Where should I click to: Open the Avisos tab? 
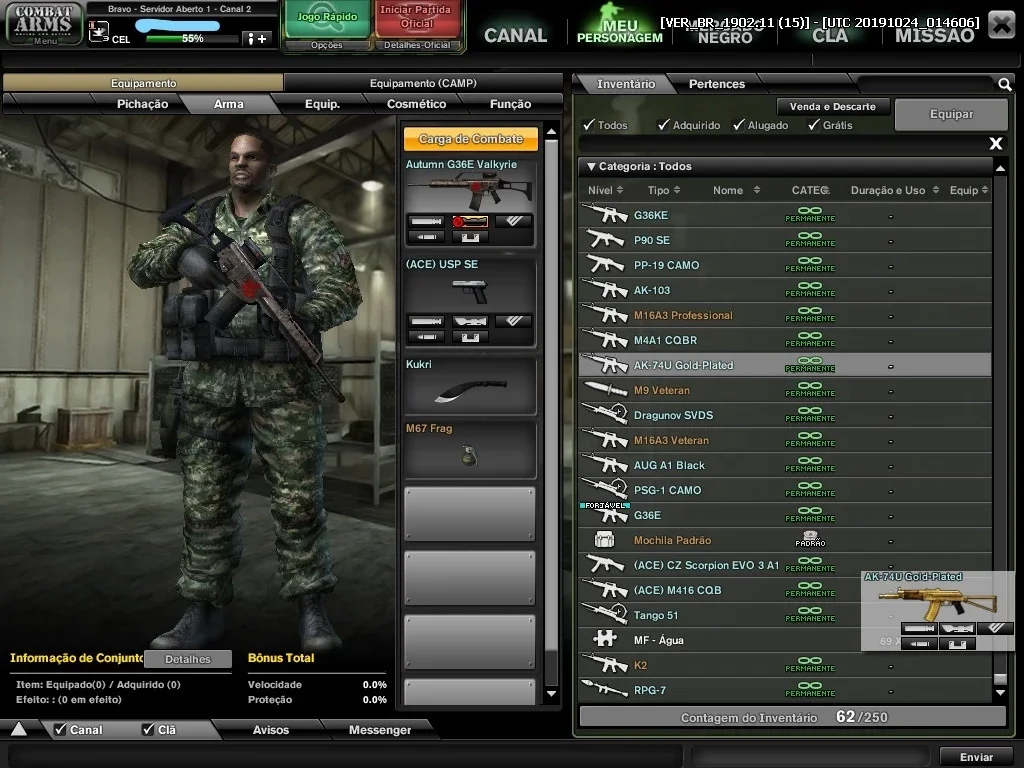click(x=270, y=729)
